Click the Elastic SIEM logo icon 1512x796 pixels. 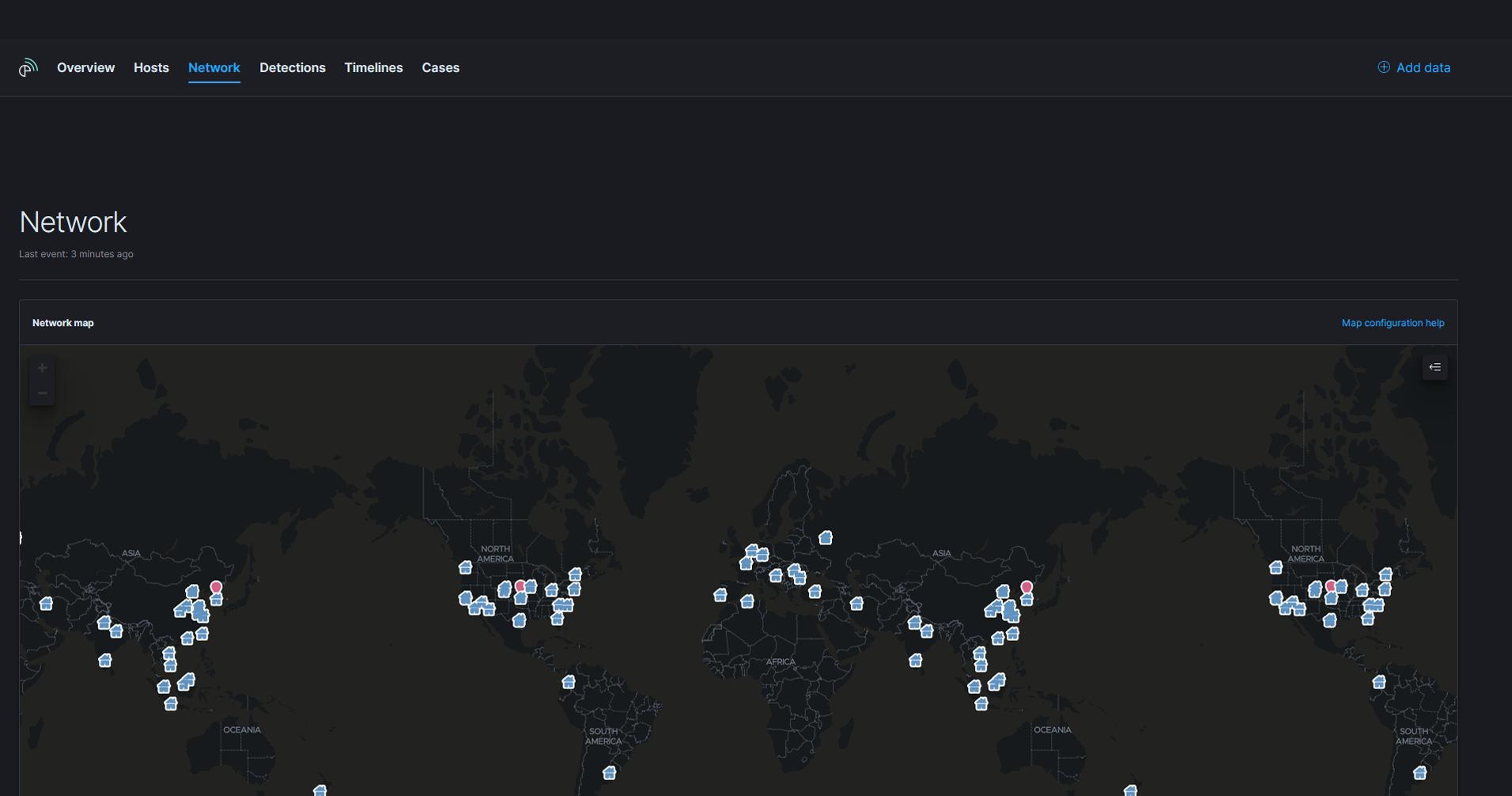click(28, 68)
